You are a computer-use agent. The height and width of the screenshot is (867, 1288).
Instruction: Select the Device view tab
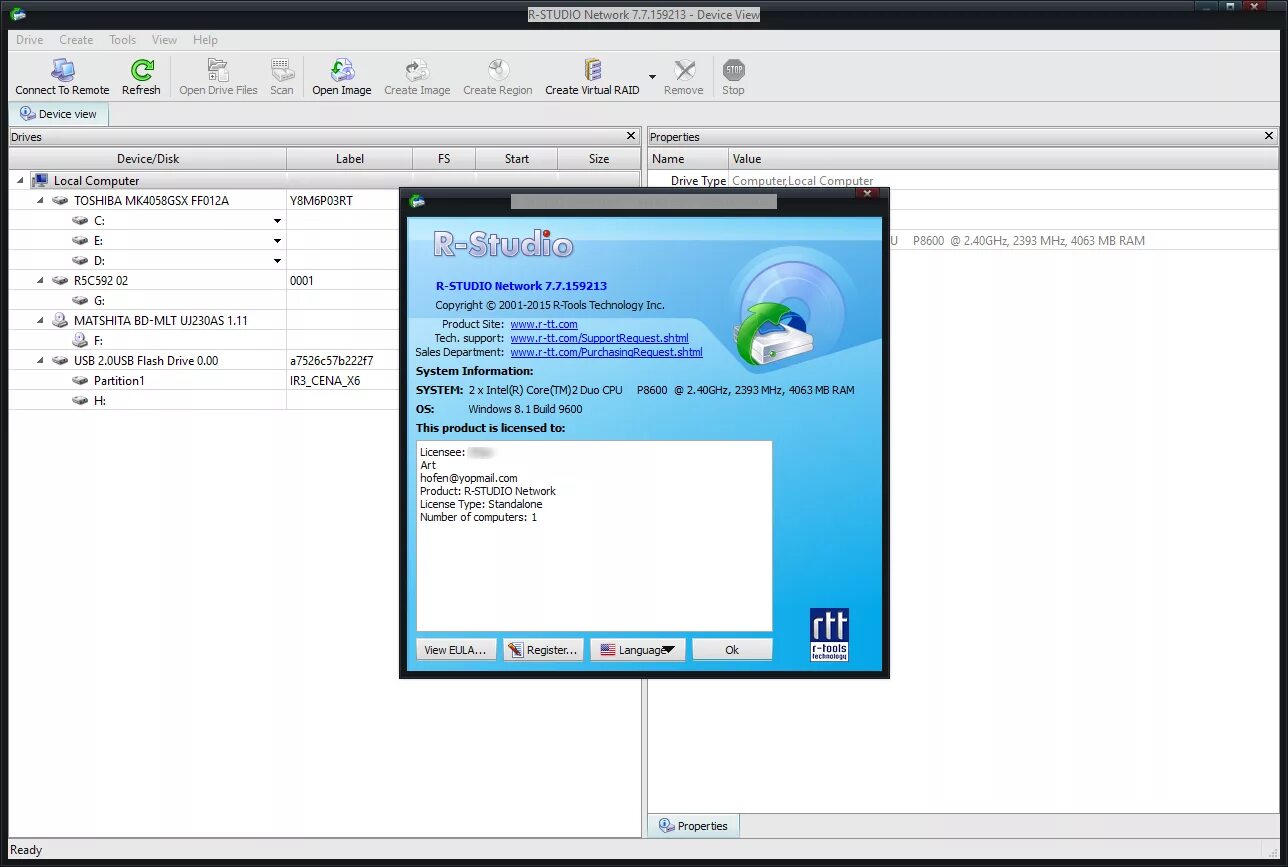(x=58, y=114)
